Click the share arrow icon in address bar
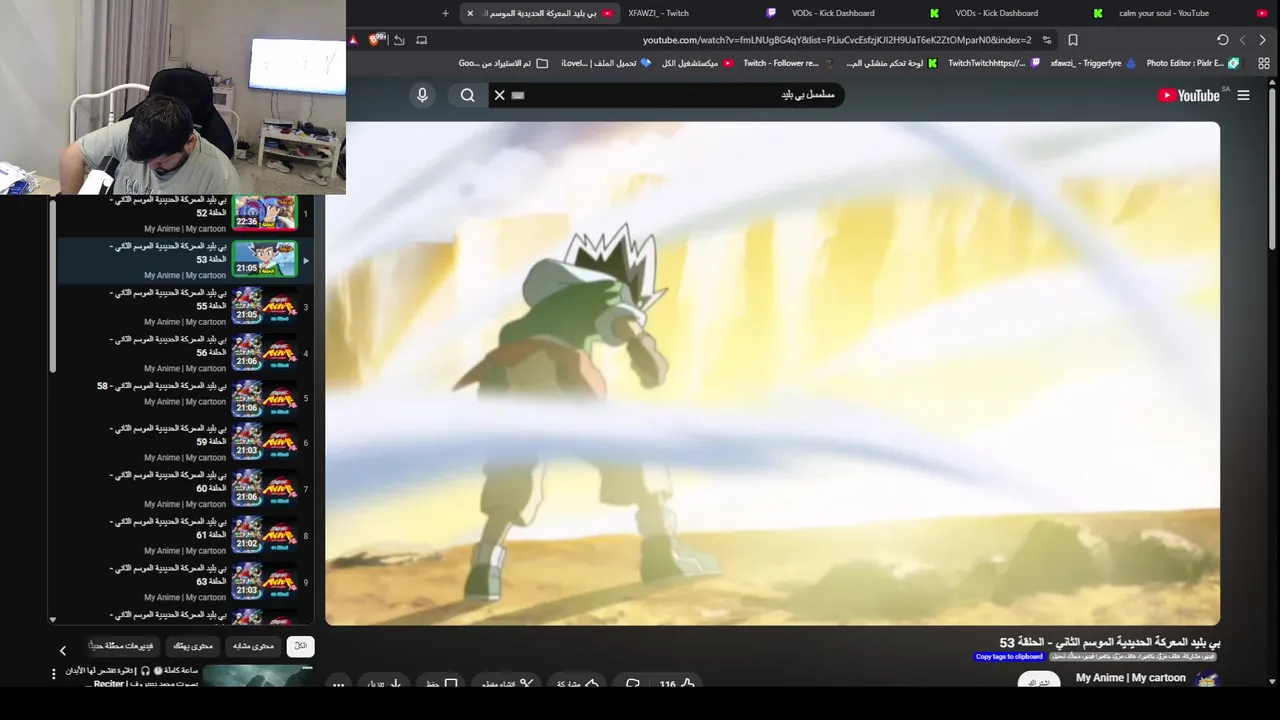This screenshot has width=1280, height=720. coord(399,40)
